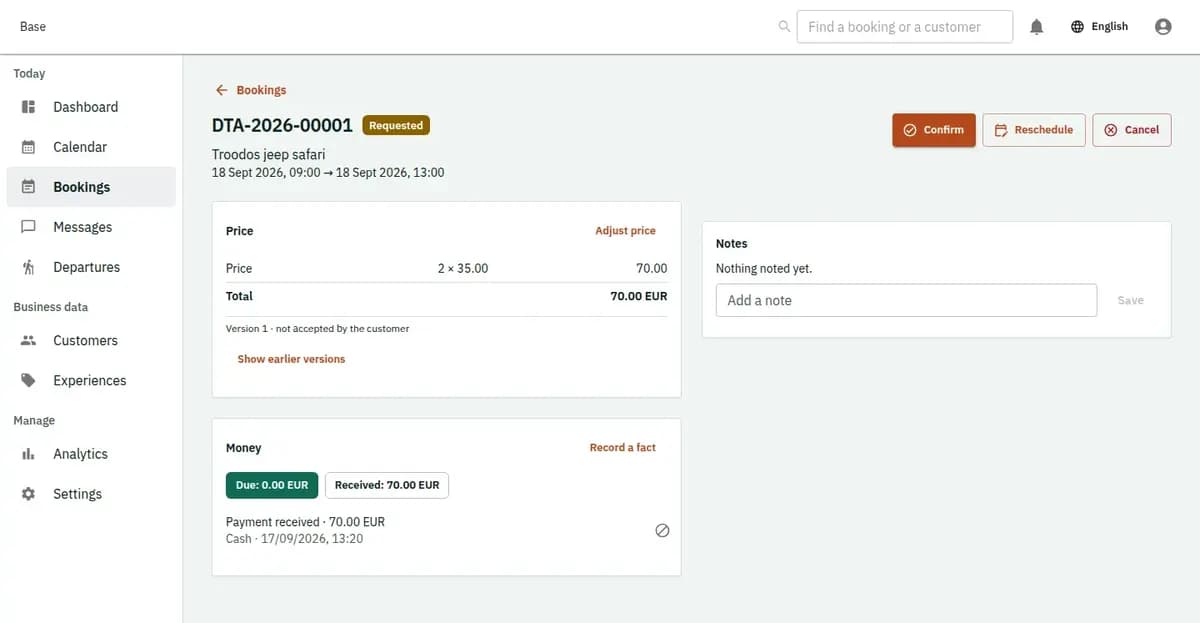The image size is (1200, 623).
Task: Click the Save note button
Action: click(x=1131, y=300)
